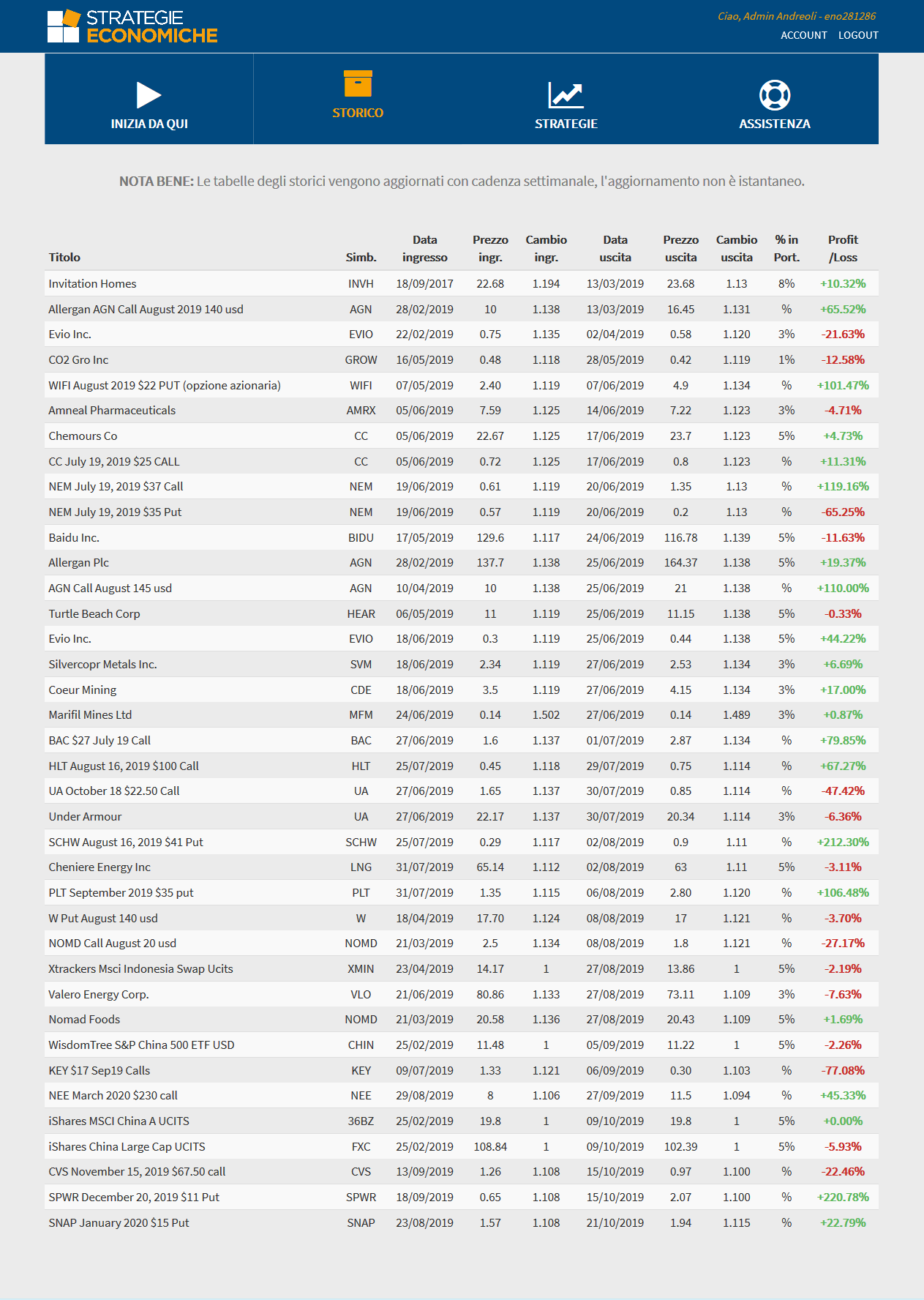The width and height of the screenshot is (924, 1300).
Task: Click CC July 19, 2019 $25 CALL
Action: (114, 461)
